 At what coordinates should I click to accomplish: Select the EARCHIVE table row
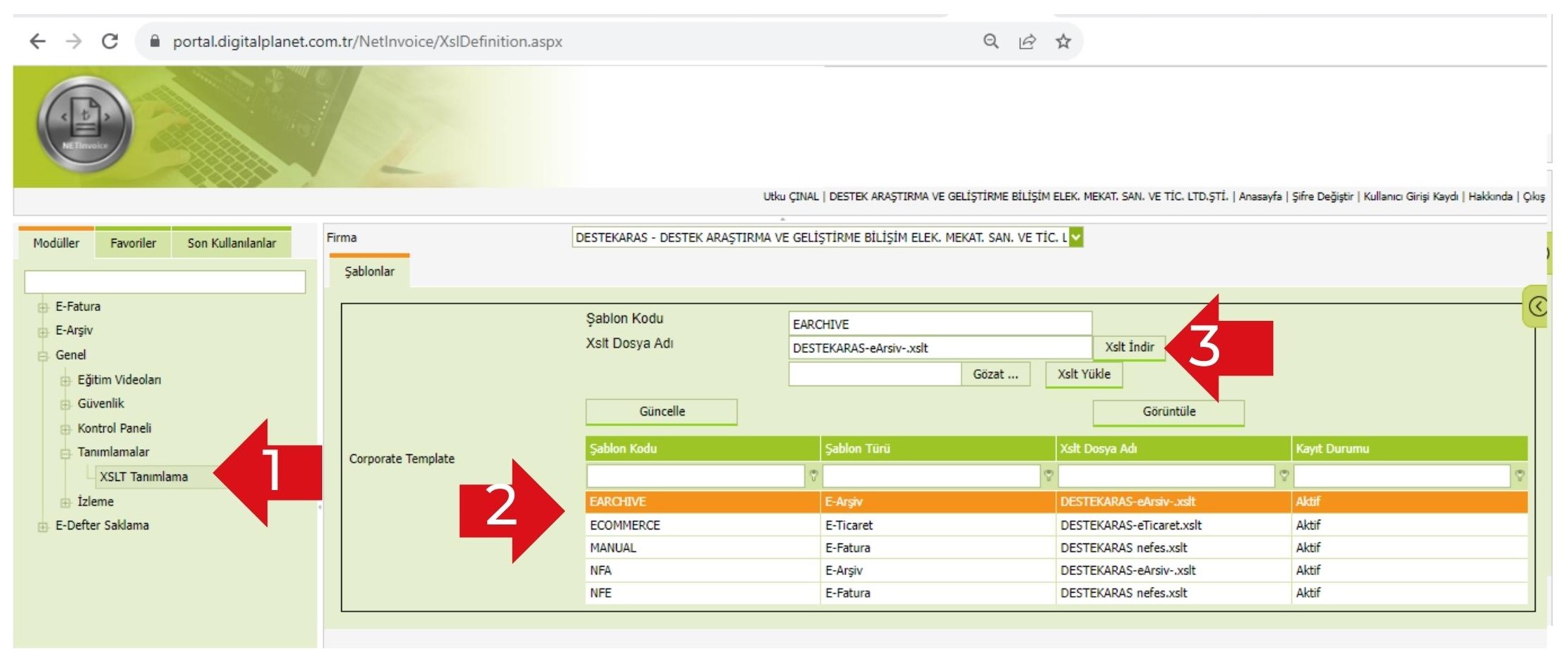(x=1056, y=502)
